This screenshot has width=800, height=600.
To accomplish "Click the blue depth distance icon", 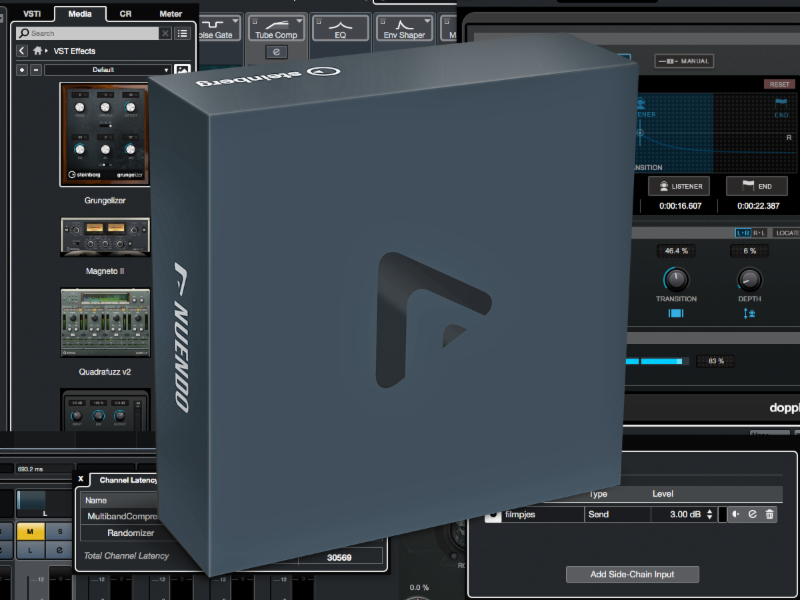I will coord(749,313).
